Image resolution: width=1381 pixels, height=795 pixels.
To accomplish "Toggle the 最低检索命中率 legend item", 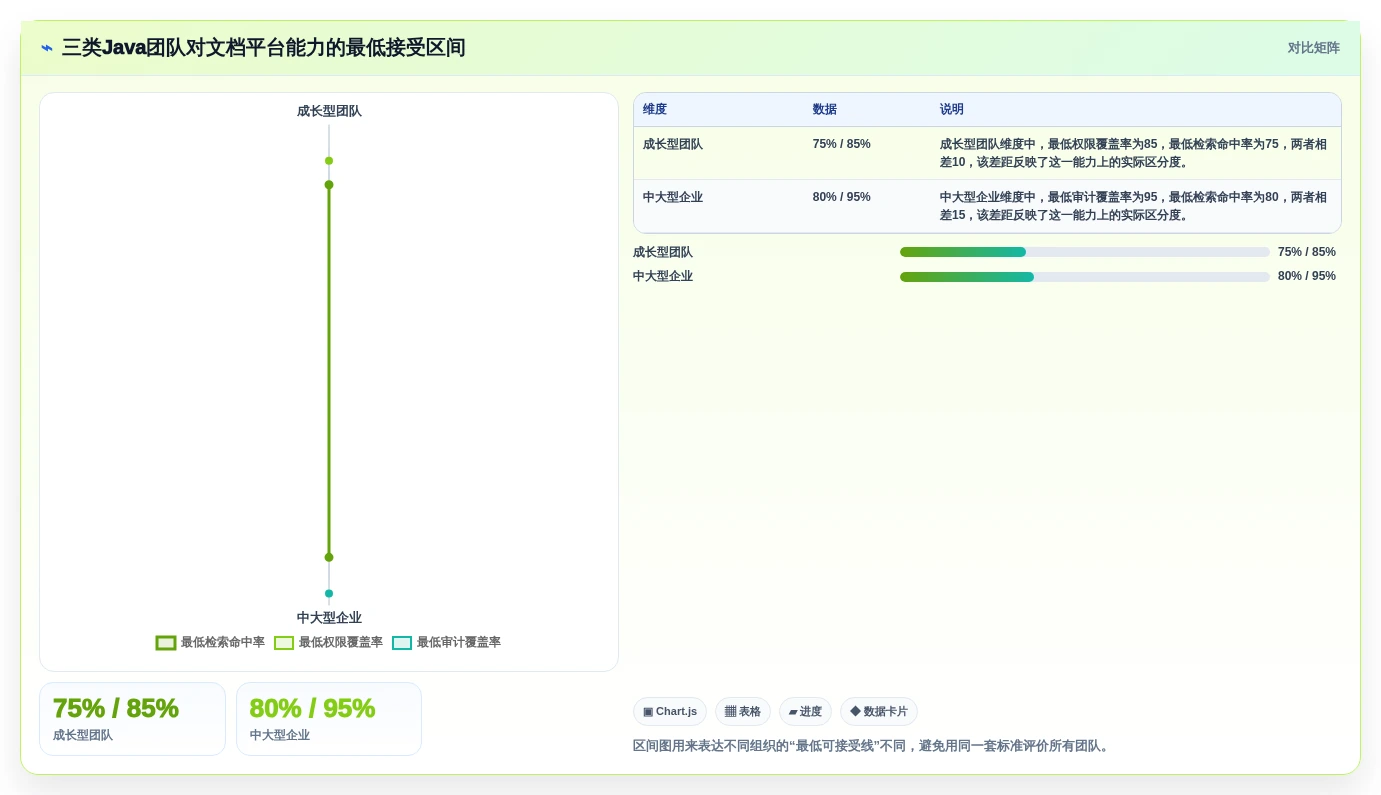I will pyautogui.click(x=210, y=642).
